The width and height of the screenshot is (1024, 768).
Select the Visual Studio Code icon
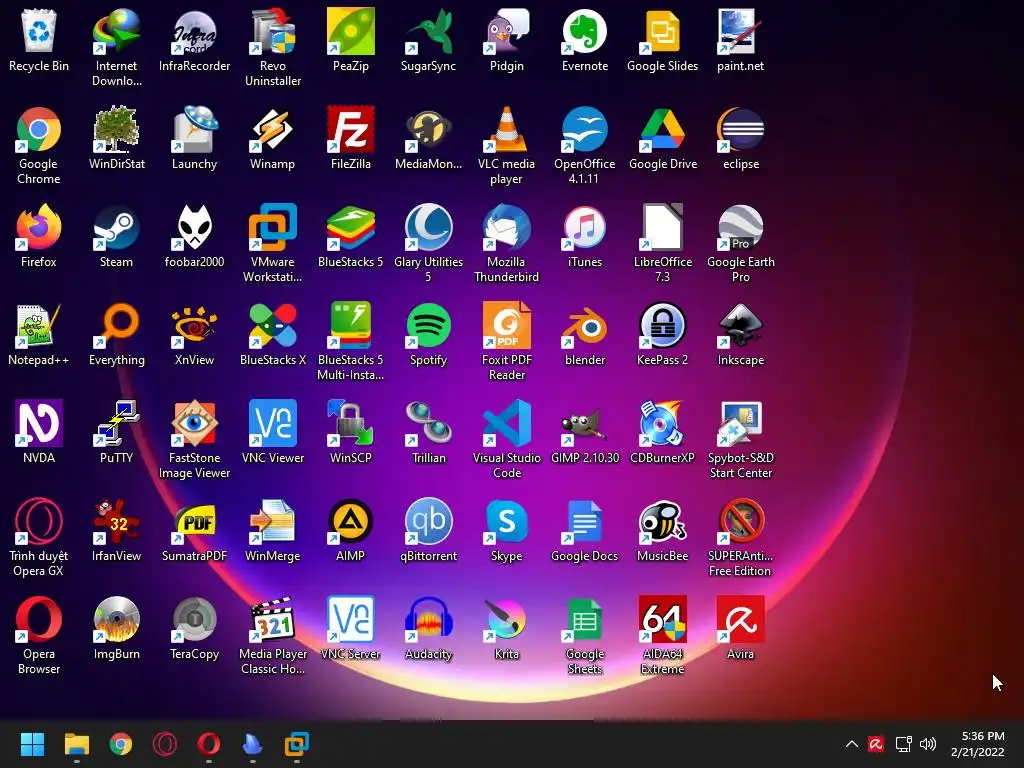pyautogui.click(x=507, y=423)
